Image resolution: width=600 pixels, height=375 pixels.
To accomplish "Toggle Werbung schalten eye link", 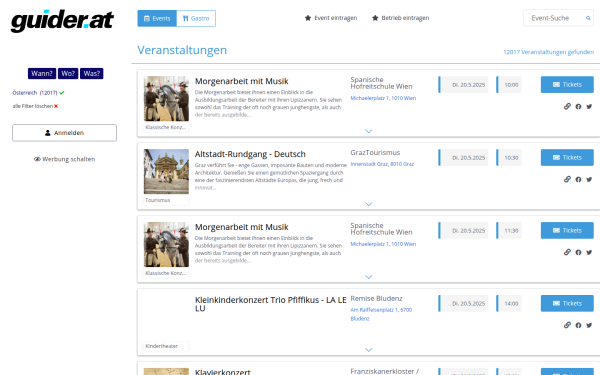I will (64, 159).
